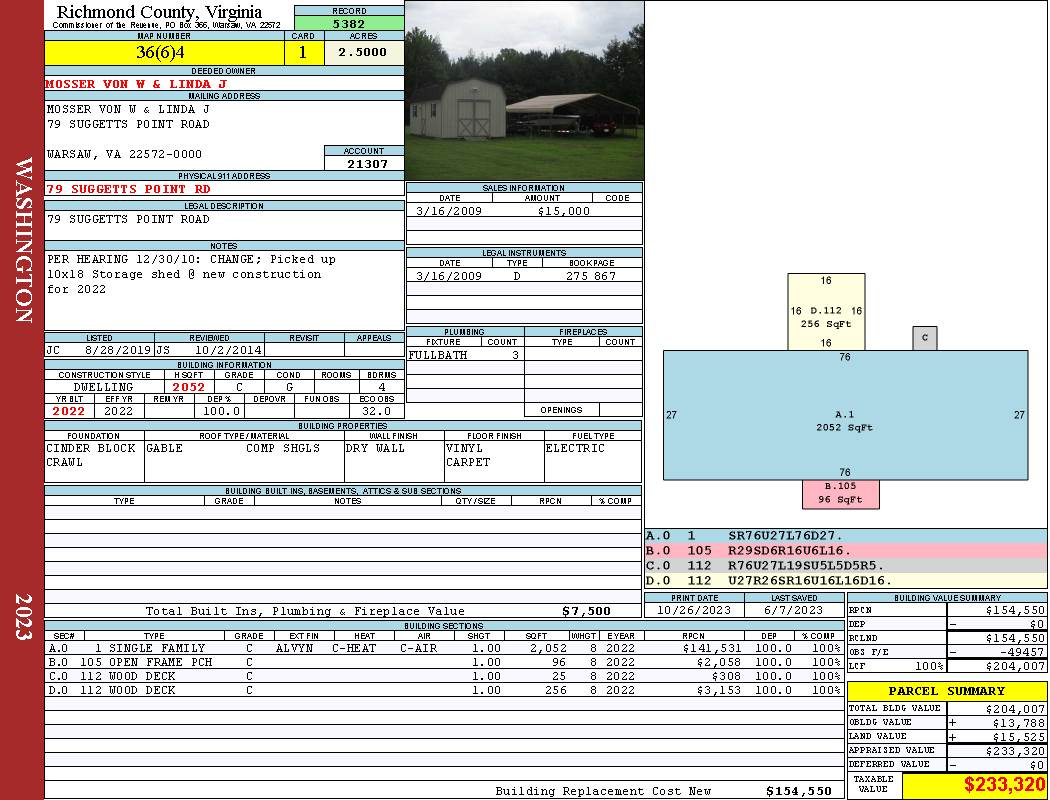This screenshot has width=1050, height=800.
Task: Click inside the notes text about the hearing
Action: (x=190, y=274)
